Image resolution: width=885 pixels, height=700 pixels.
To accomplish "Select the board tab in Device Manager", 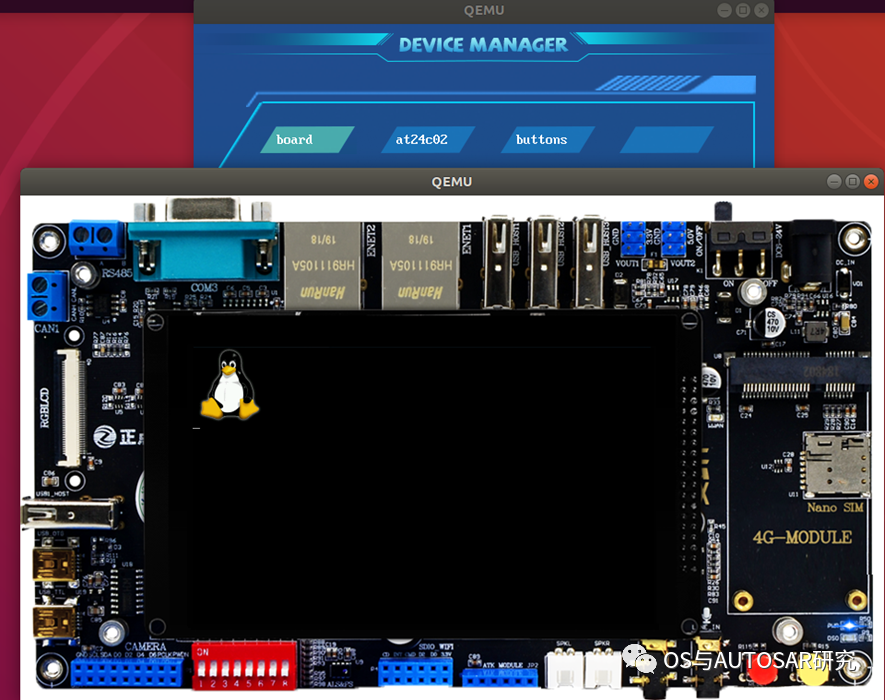I will pos(307,139).
